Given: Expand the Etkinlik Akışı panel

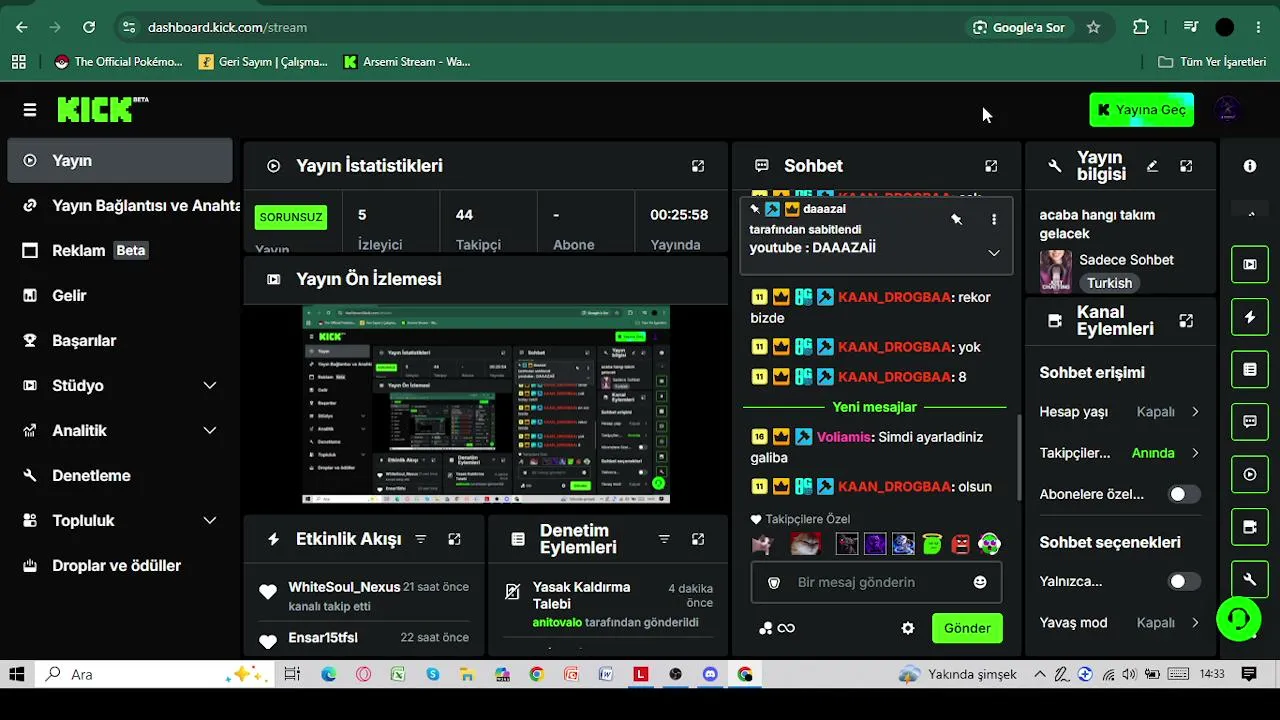Looking at the screenshot, I should click(x=454, y=539).
